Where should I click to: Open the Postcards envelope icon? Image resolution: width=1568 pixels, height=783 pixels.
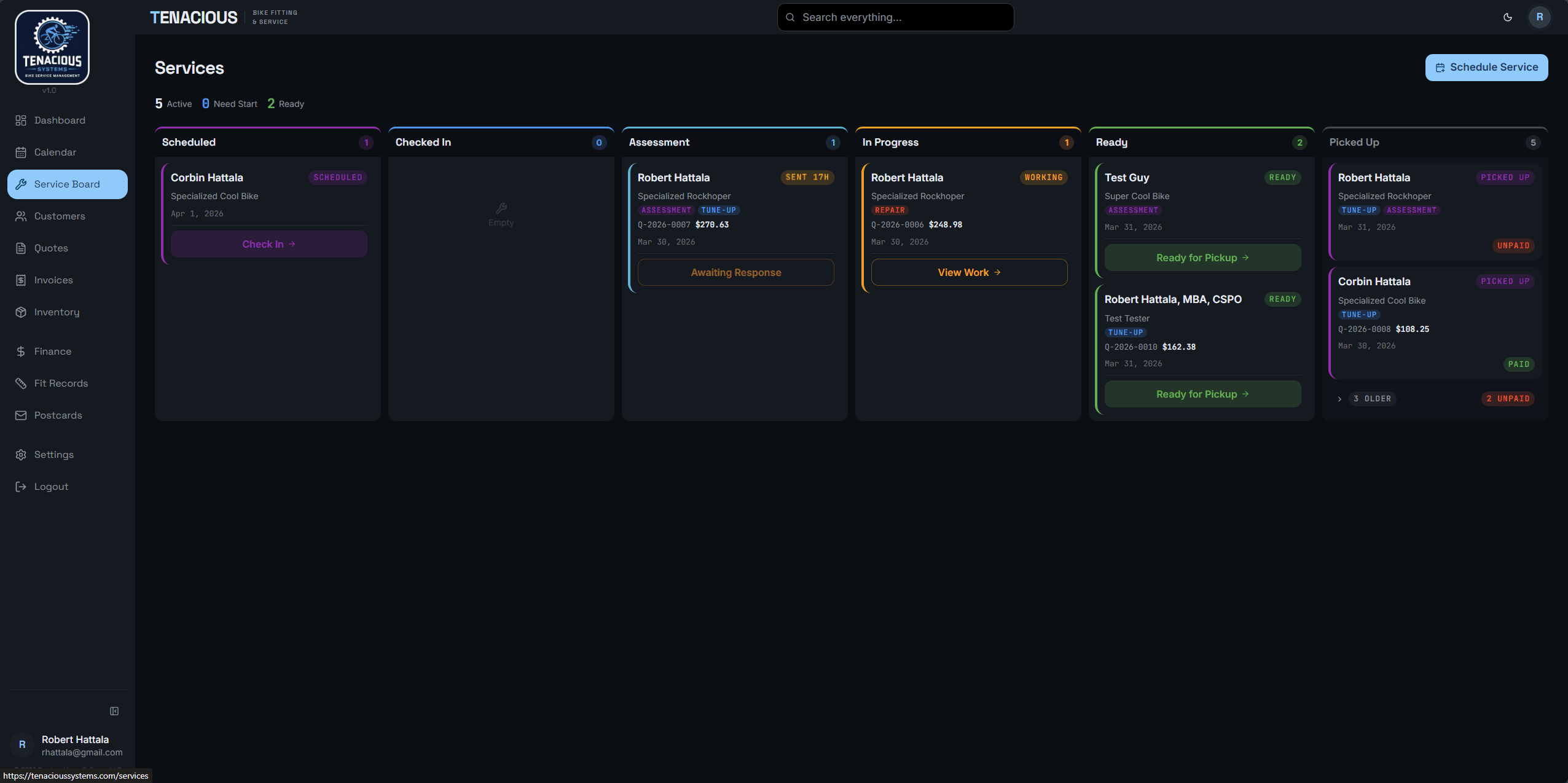click(x=21, y=415)
